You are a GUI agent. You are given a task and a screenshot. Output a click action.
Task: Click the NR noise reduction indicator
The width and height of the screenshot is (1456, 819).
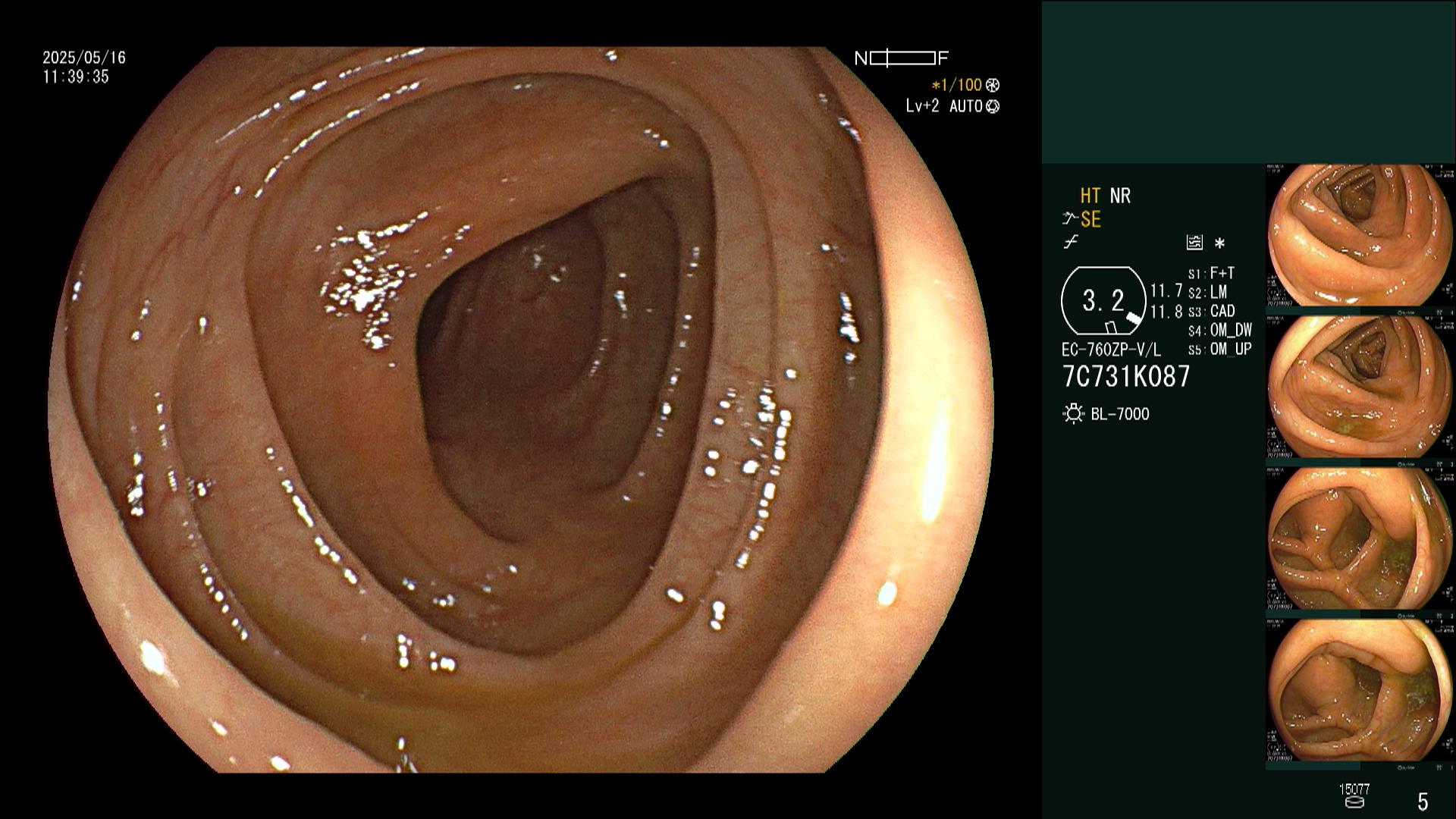coord(1120,196)
